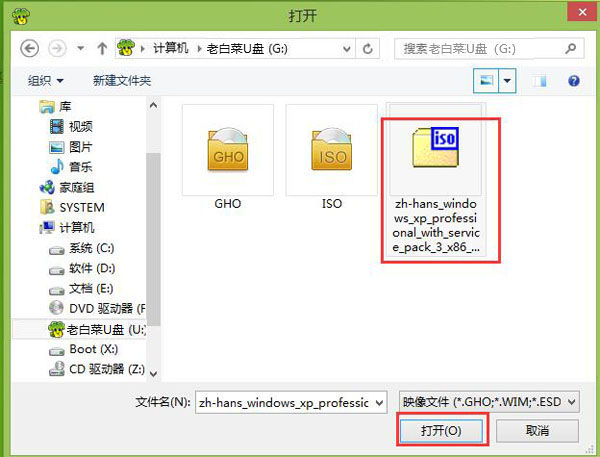The width and height of the screenshot is (600, 457).
Task: Open the Help question mark icon
Action: pyautogui.click(x=574, y=81)
